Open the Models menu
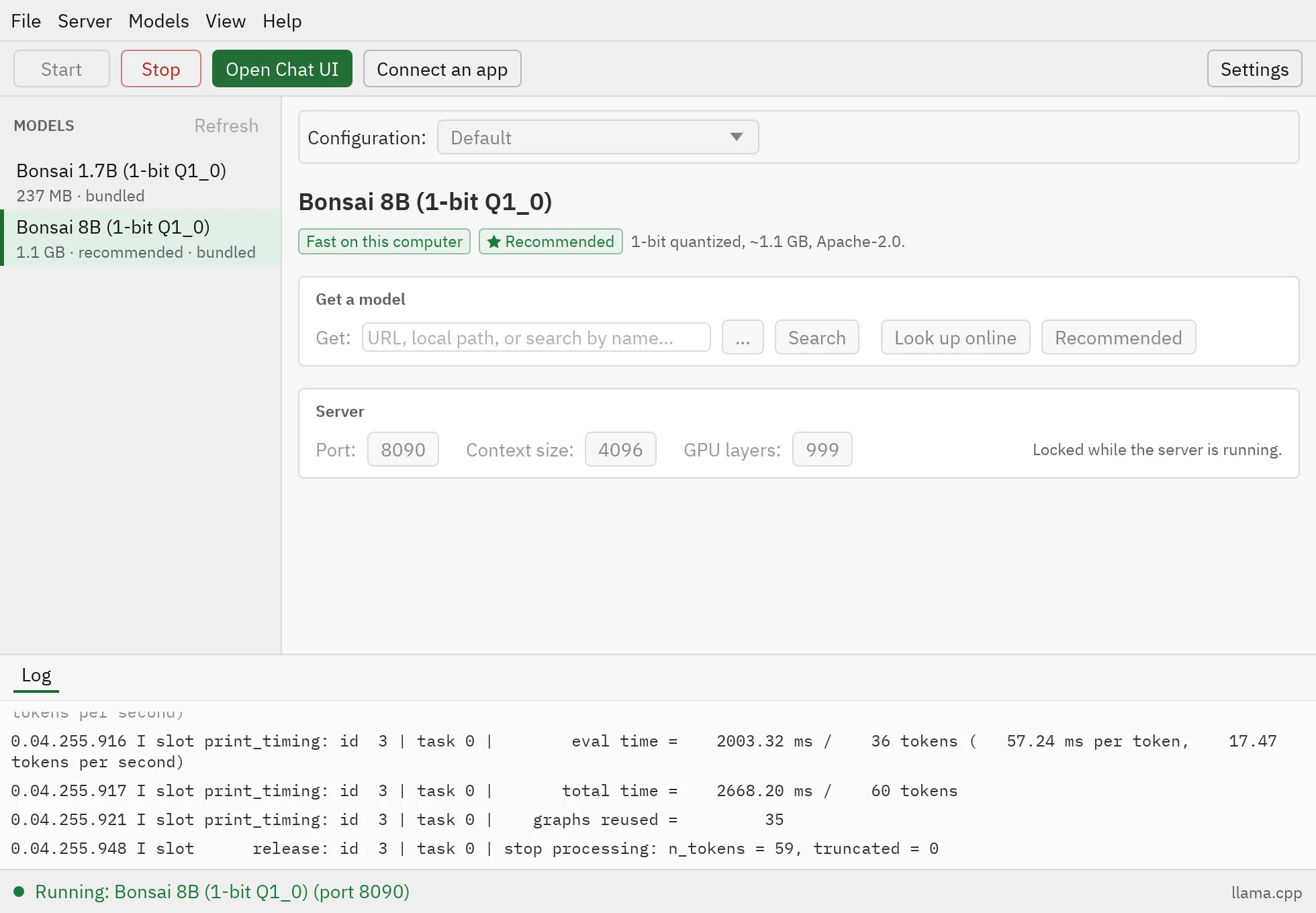The image size is (1316, 913). 158,21
